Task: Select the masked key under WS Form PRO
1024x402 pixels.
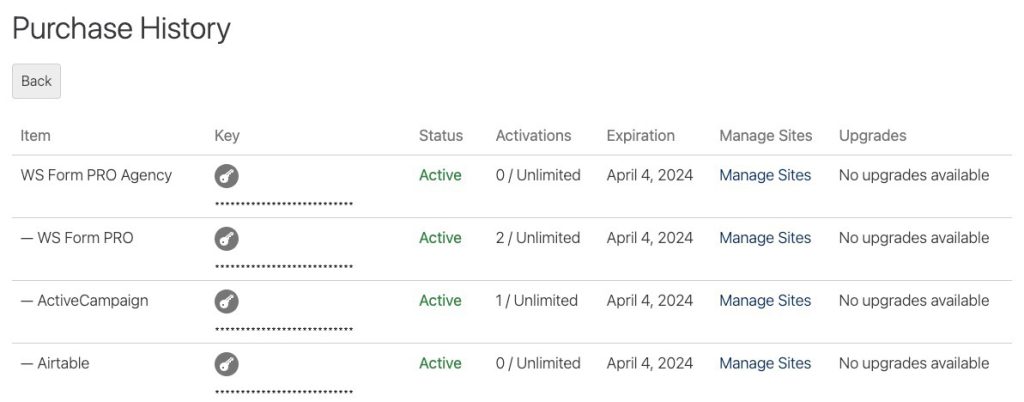Action: coord(284,266)
